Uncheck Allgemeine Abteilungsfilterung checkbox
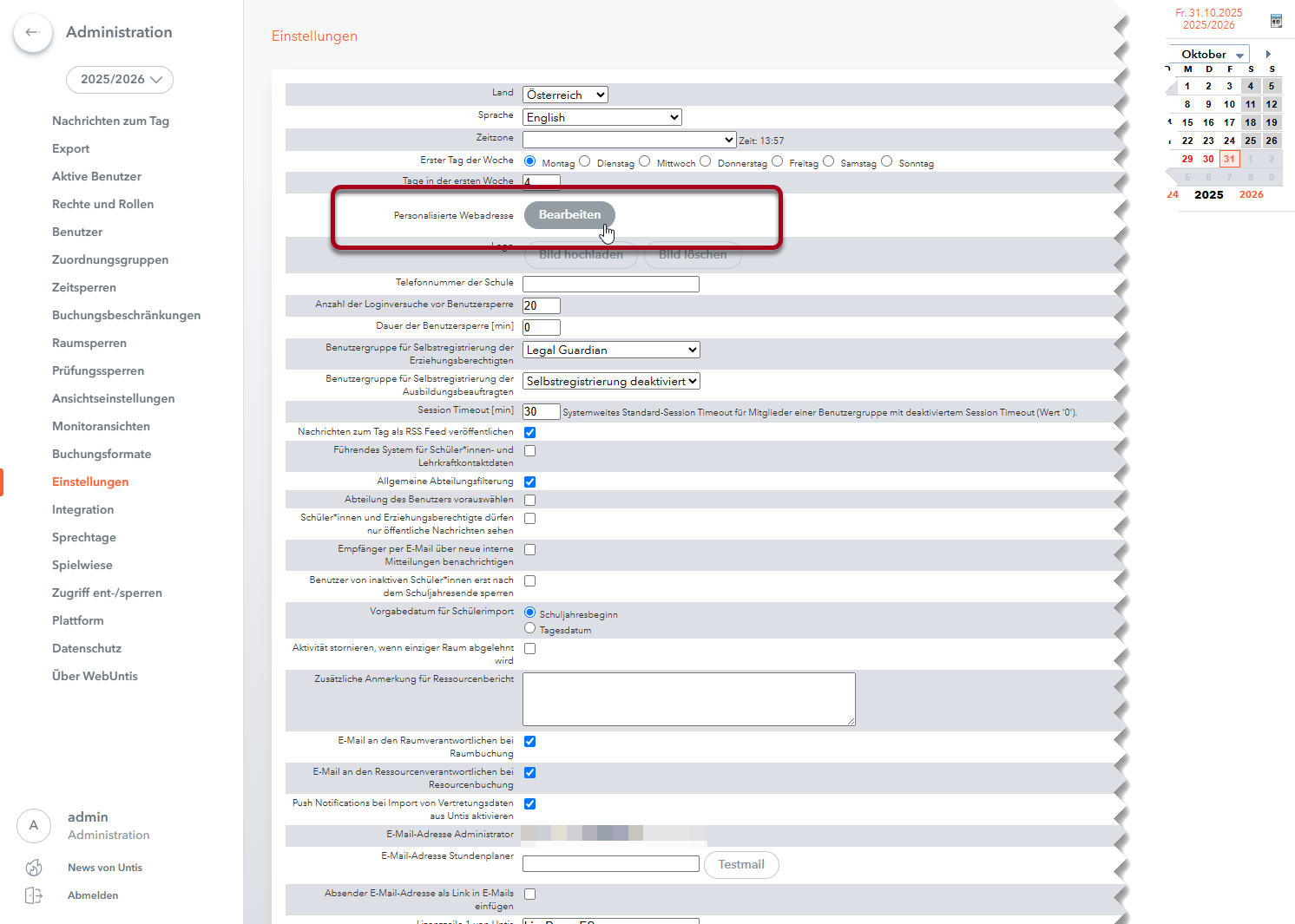Viewport: 1295px width, 924px height. tap(529, 482)
